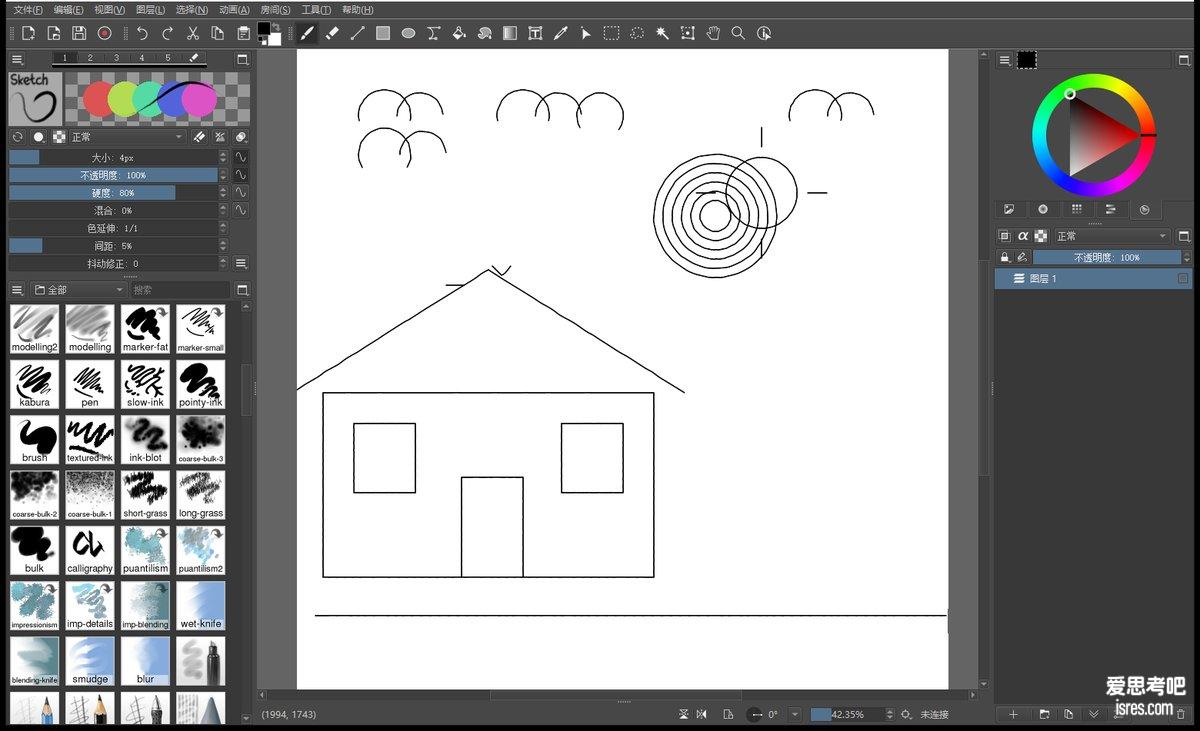Open the 视图(V) menu
The width and height of the screenshot is (1200, 731).
point(110,9)
